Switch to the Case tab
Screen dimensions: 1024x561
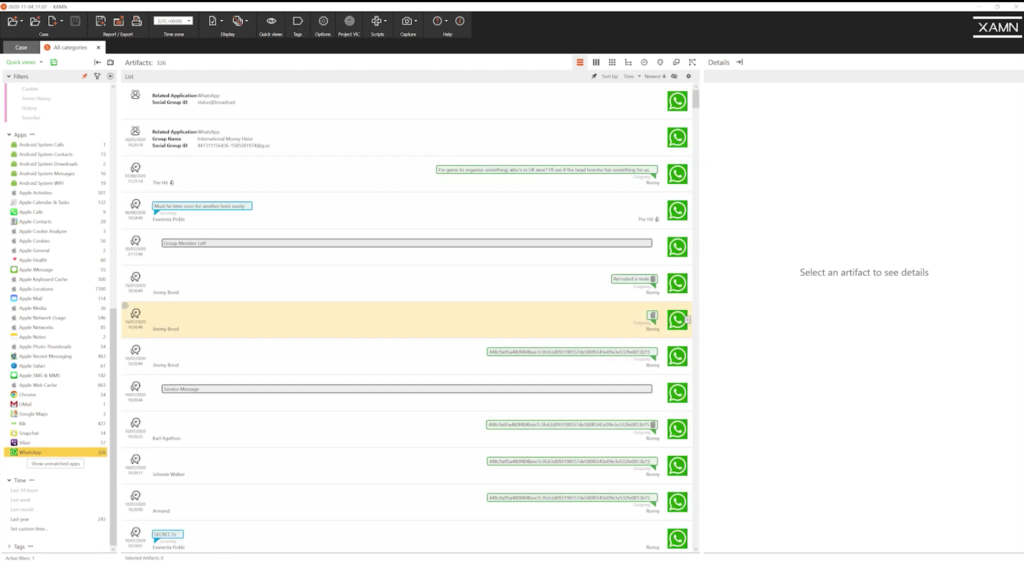click(21, 48)
